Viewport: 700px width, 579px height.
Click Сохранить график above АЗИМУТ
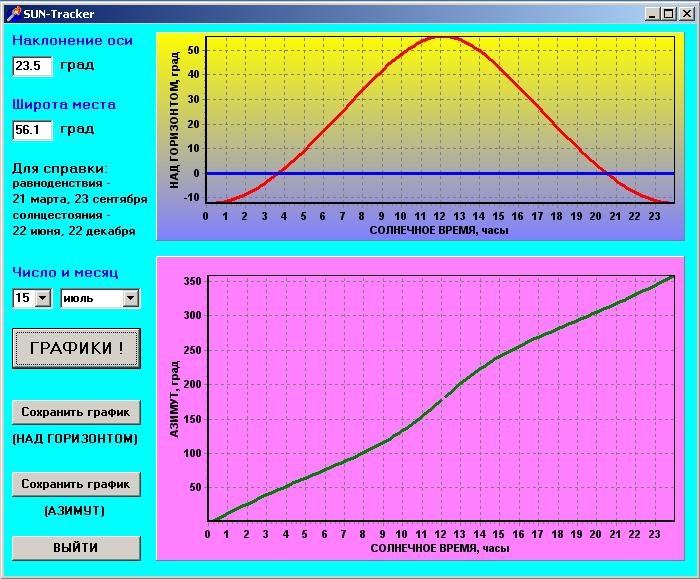click(76, 484)
